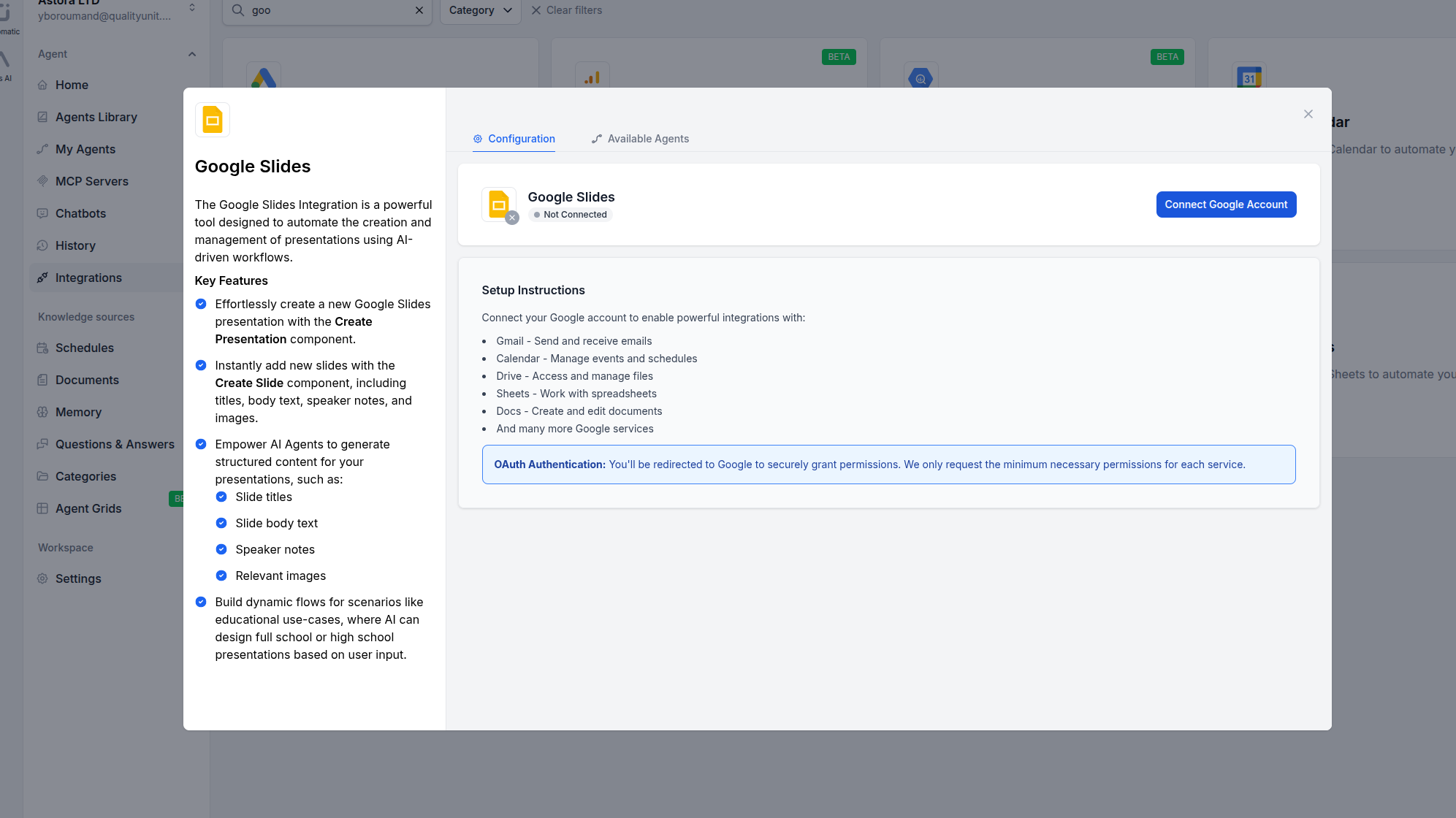Collapse the Agent sidebar section

(191, 53)
